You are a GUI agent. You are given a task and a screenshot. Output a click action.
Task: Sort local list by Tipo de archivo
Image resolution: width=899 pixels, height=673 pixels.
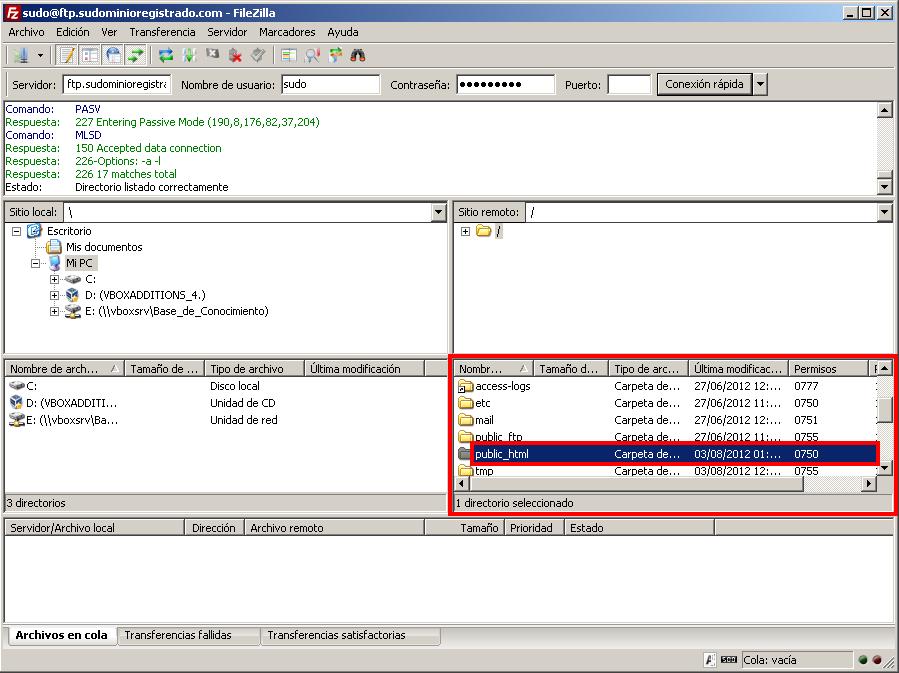(254, 369)
